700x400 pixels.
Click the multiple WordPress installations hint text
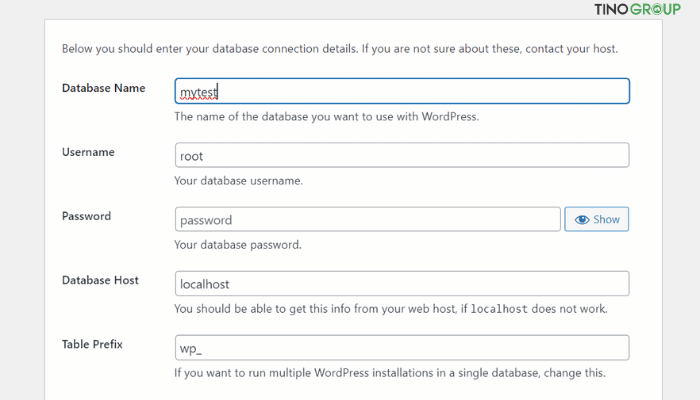pos(390,373)
